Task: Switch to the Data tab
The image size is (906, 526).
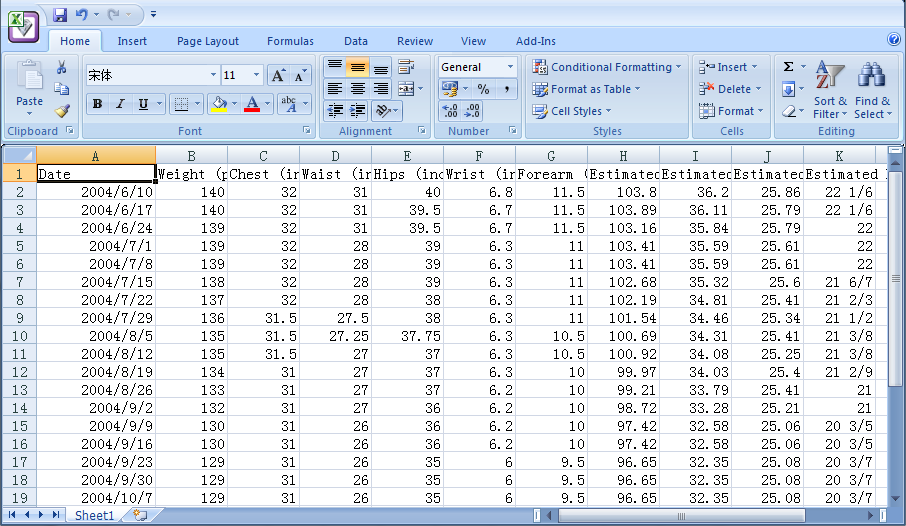Action: (356, 41)
